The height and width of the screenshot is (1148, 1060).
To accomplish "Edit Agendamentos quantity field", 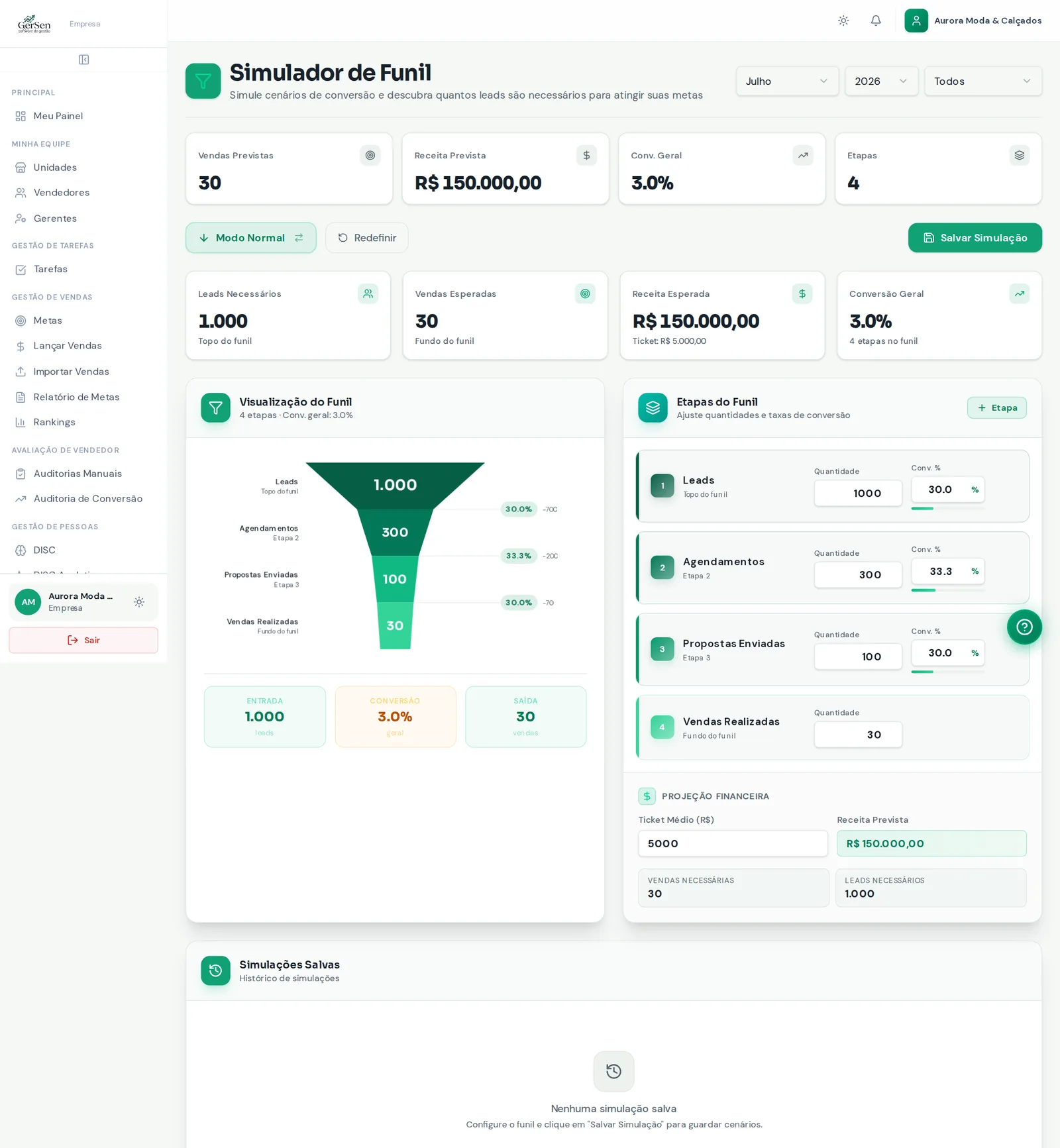I will tap(858, 575).
